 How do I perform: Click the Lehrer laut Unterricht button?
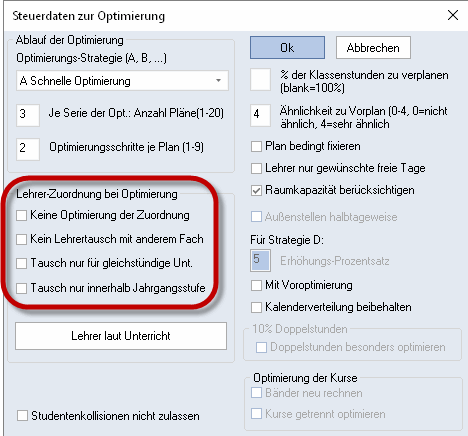(121, 336)
